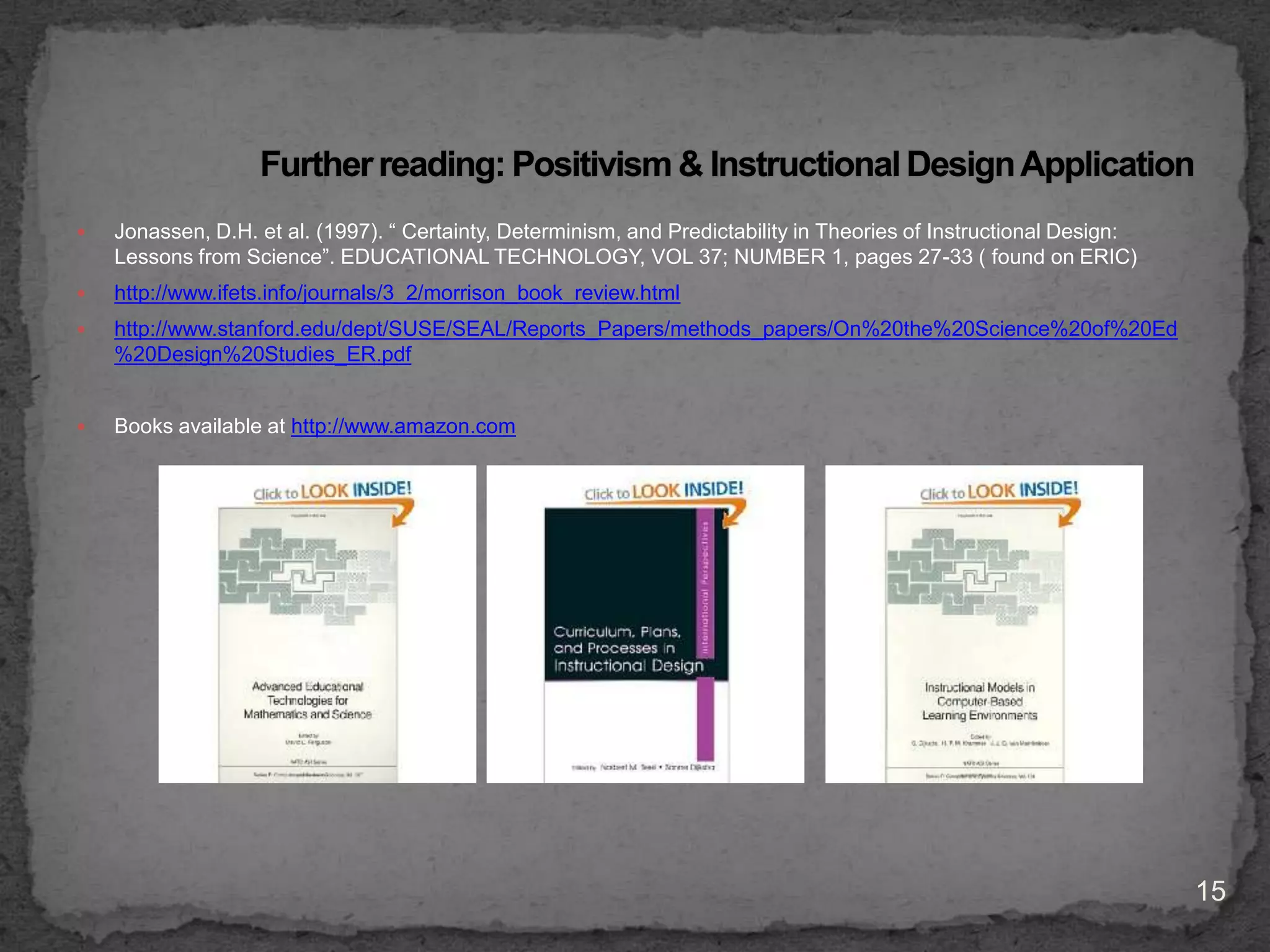Click Look Inside arrow on first book
Viewport: 1270px width, 952px height.
pyautogui.click(x=403, y=514)
